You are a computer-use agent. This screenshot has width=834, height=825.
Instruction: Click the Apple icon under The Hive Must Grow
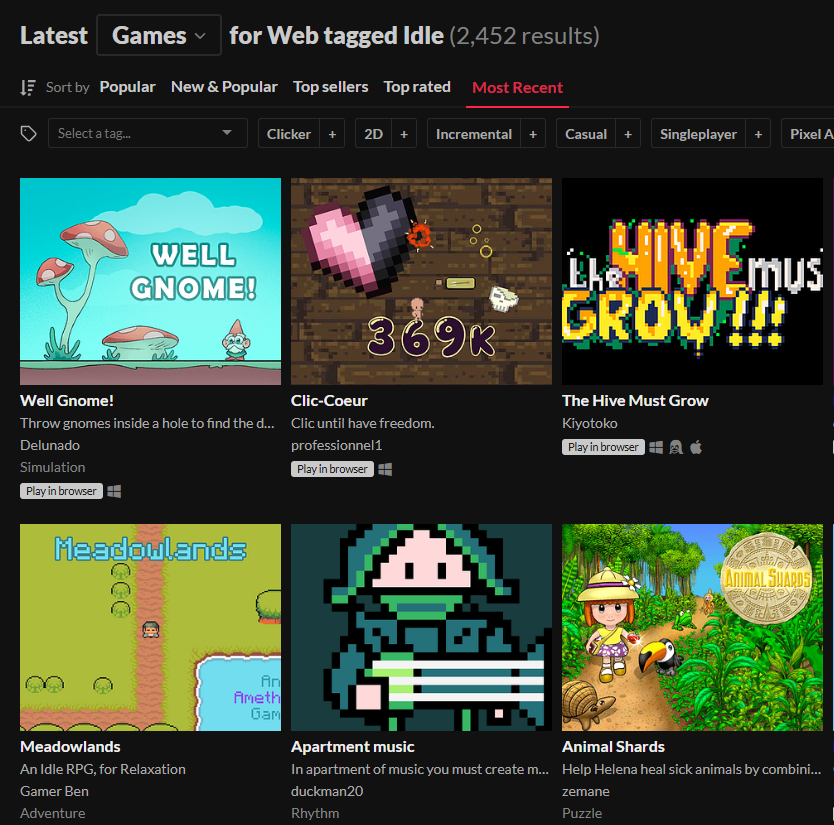(696, 447)
